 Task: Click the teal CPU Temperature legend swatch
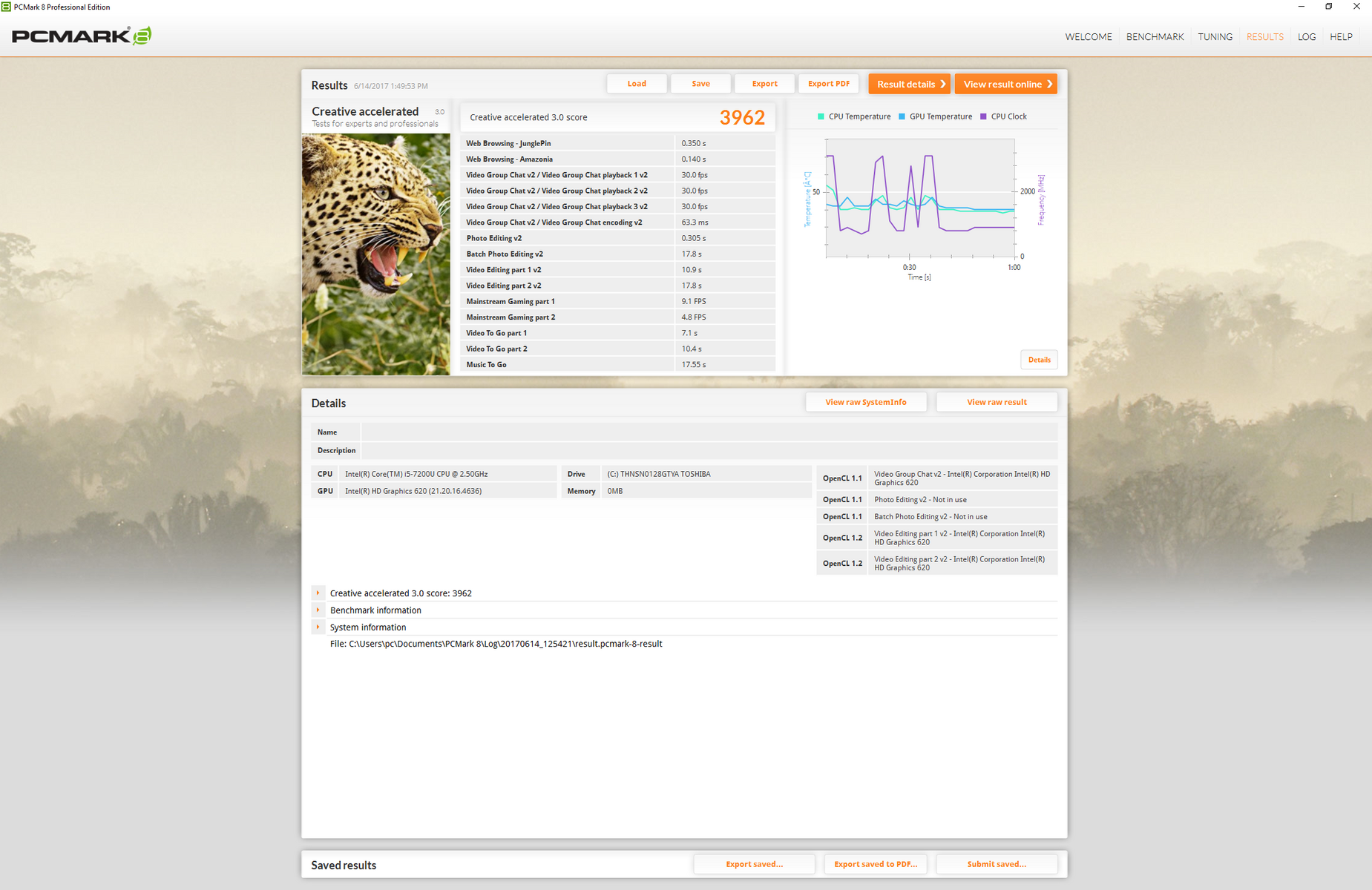tap(821, 116)
